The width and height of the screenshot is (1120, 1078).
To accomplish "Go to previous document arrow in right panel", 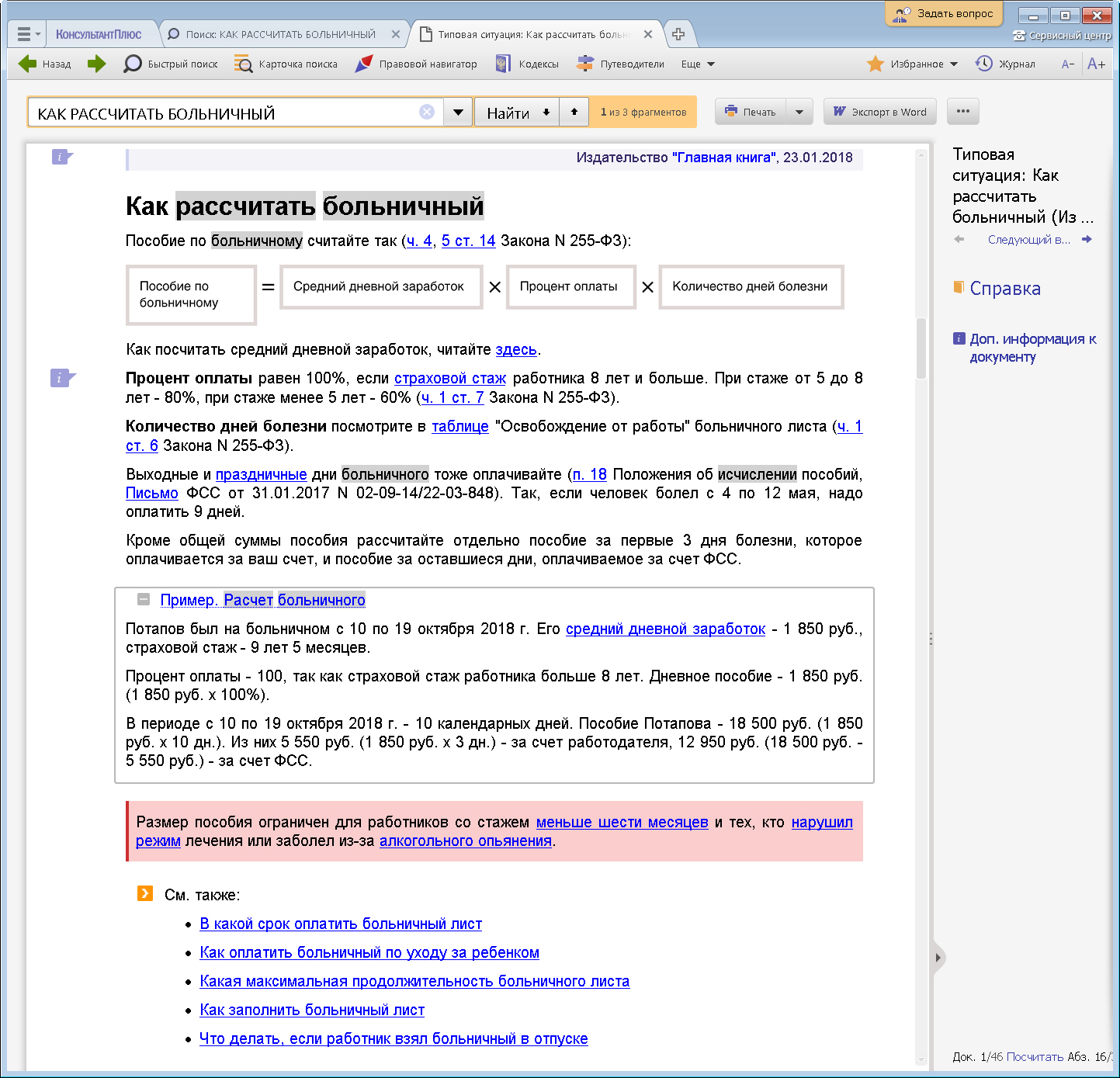I will tap(959, 239).
